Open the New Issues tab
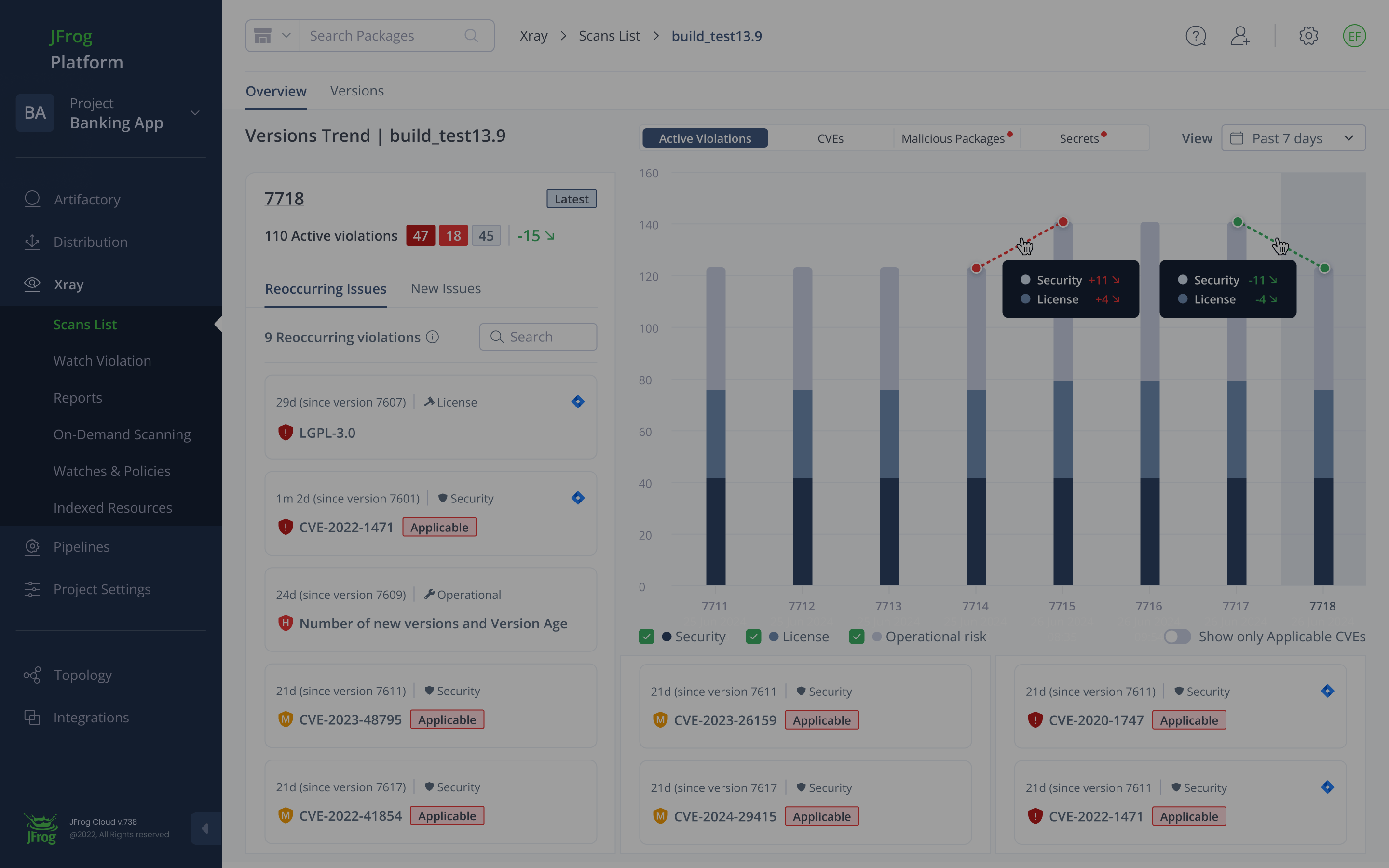The height and width of the screenshot is (868, 1389). point(446,289)
